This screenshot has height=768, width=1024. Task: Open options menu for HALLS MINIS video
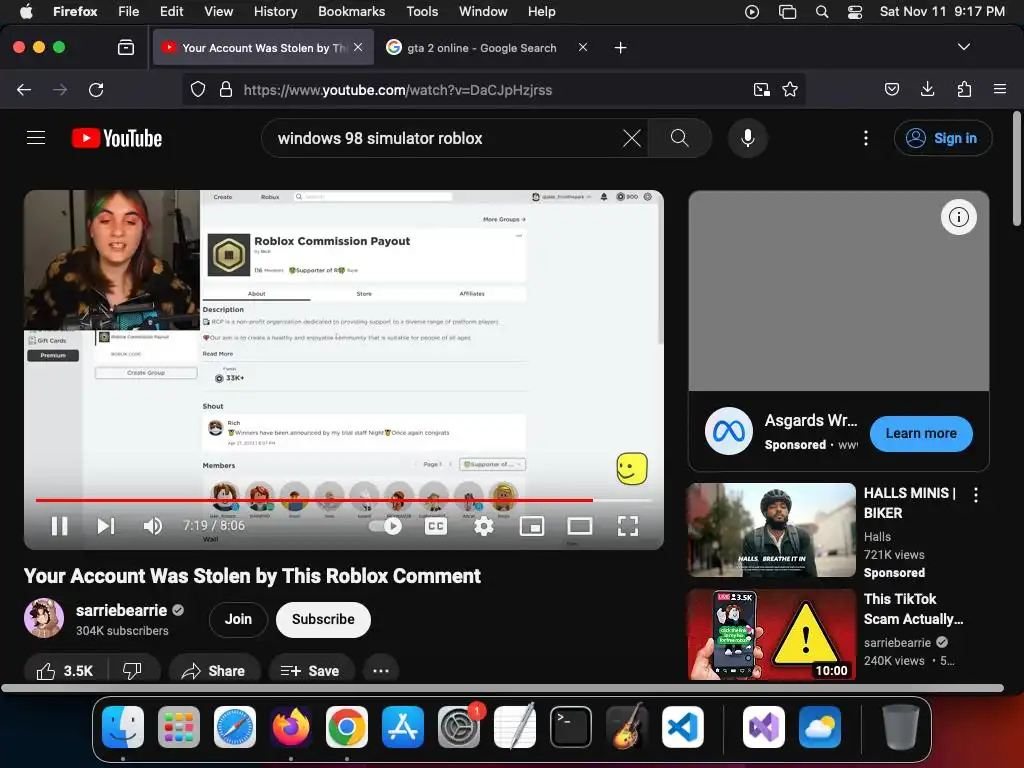click(x=976, y=495)
